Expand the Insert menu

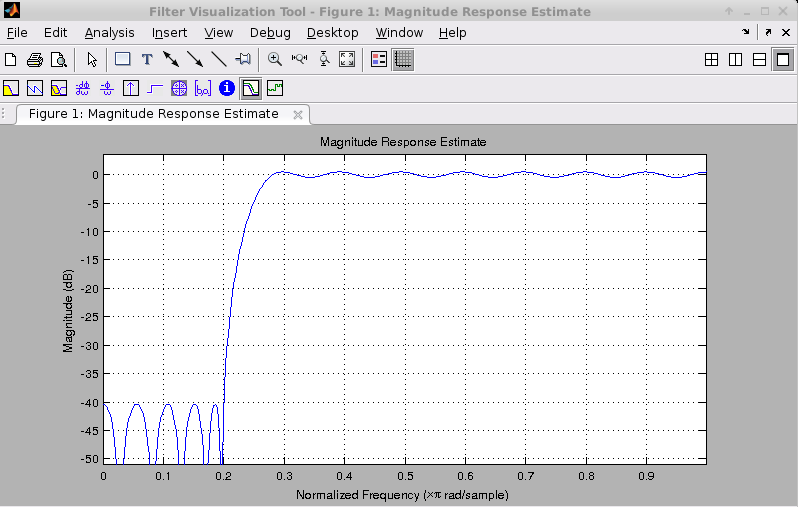tap(169, 33)
